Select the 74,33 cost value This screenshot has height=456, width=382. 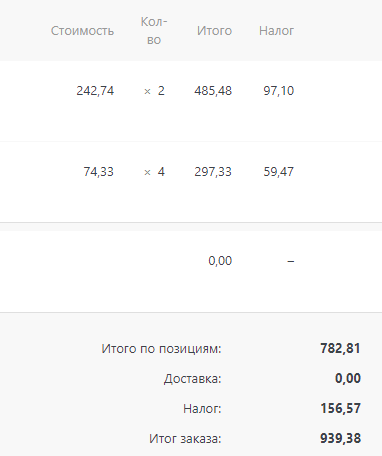[98, 172]
